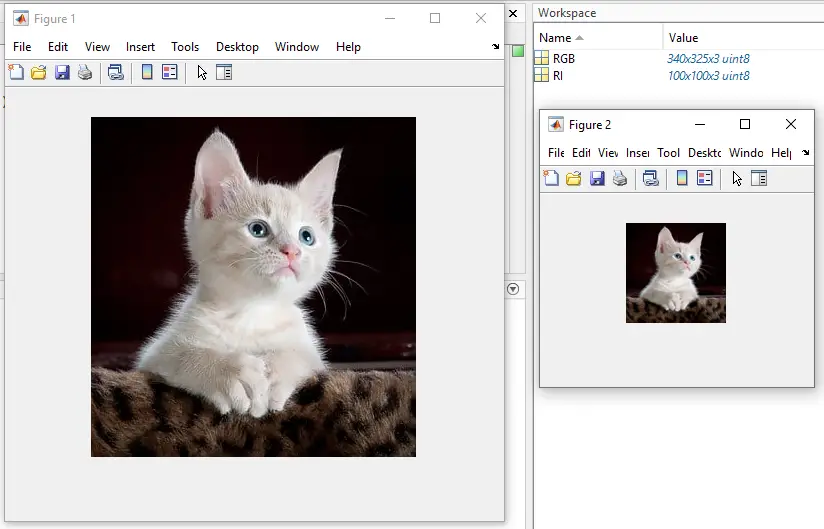The width and height of the screenshot is (824, 529).
Task: Open View menu in Figure 2
Action: 607,153
